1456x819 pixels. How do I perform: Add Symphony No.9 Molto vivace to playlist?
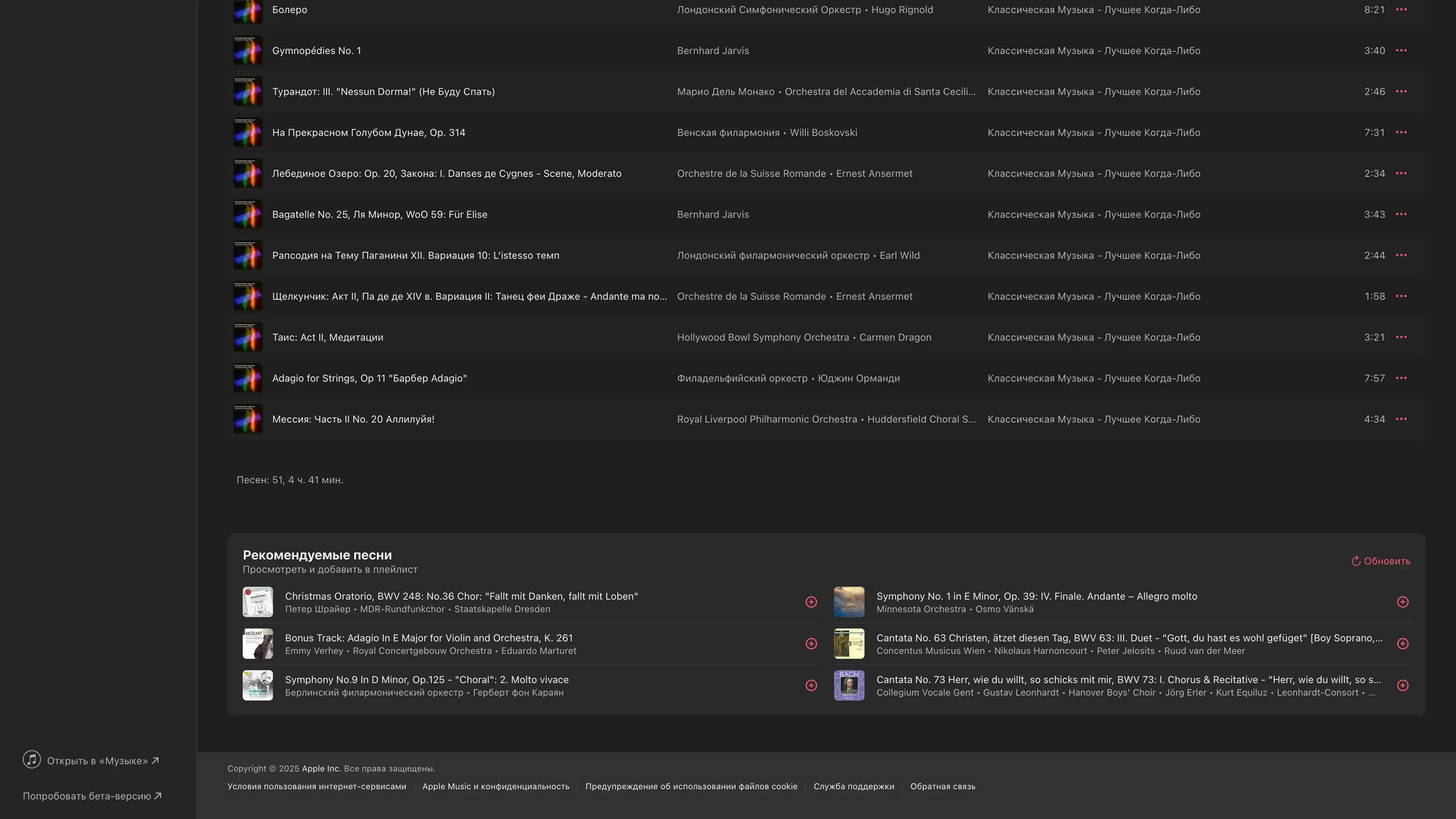(x=811, y=686)
